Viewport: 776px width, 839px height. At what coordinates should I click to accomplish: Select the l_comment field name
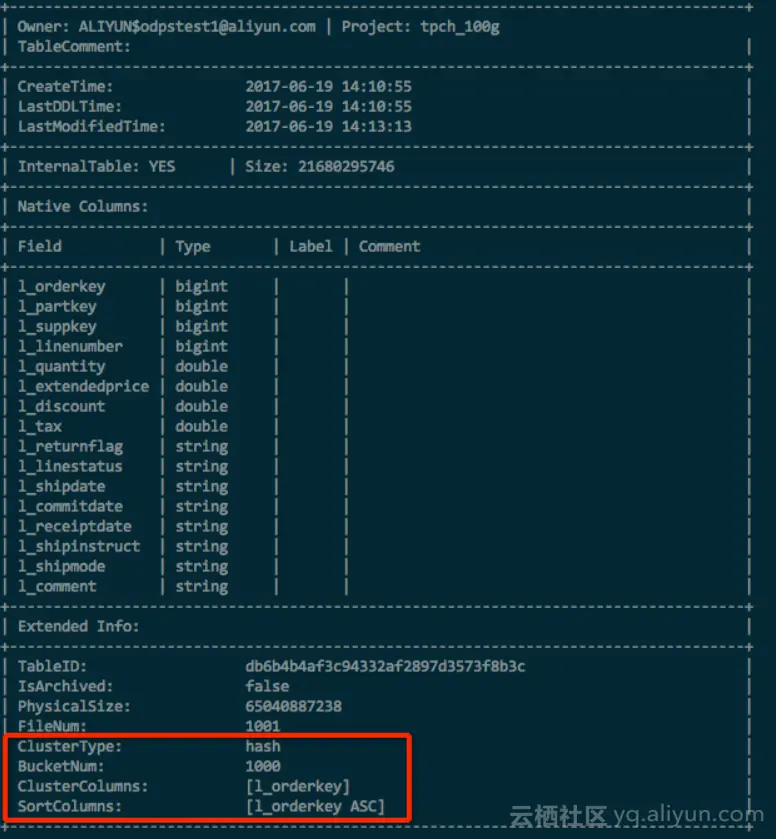coord(57,586)
